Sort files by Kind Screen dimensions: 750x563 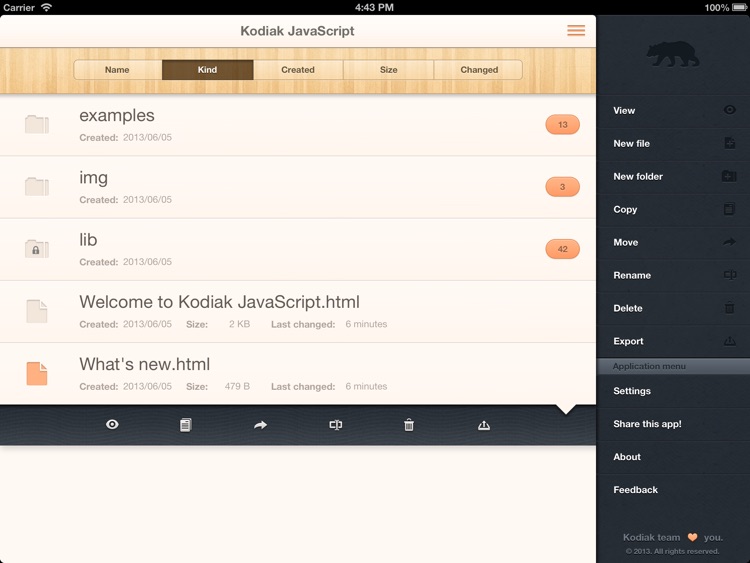(208, 70)
